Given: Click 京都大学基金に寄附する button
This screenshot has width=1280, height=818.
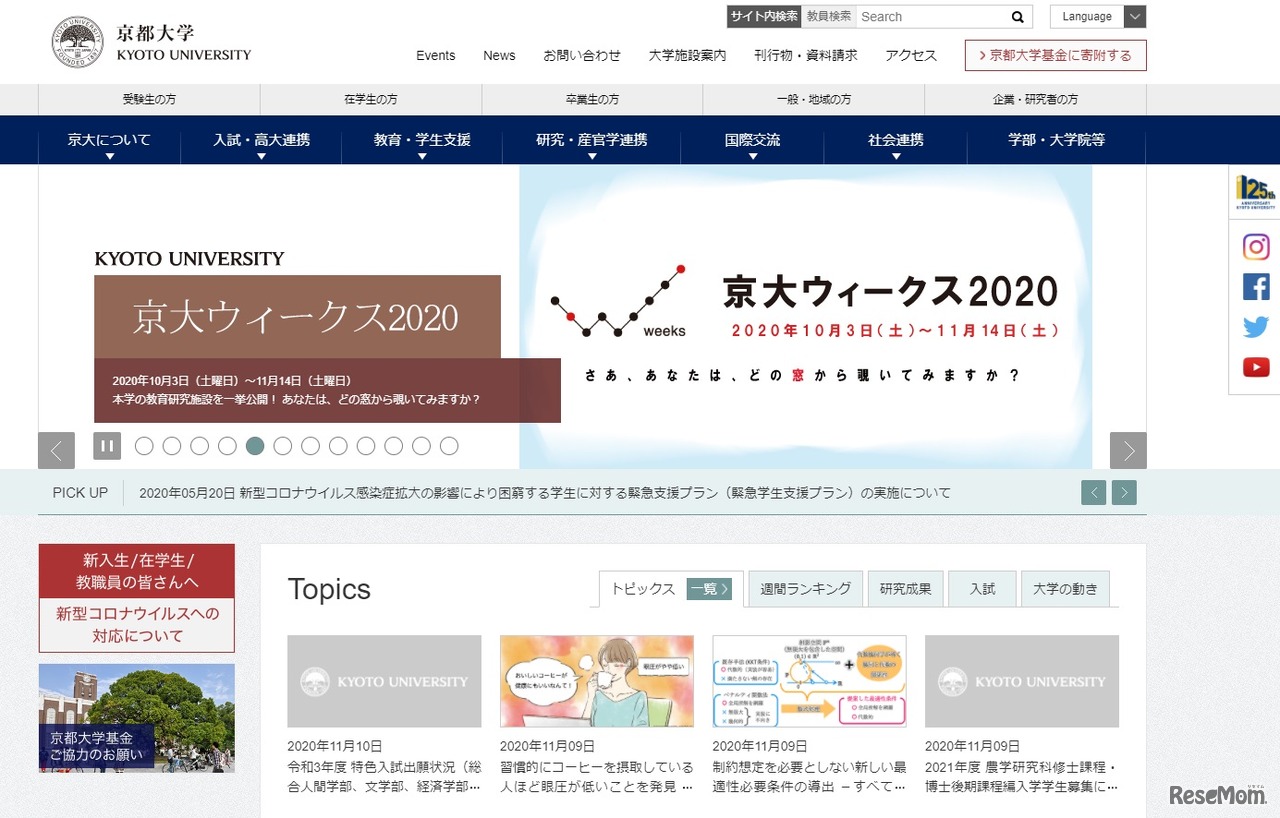Looking at the screenshot, I should click(x=1056, y=56).
